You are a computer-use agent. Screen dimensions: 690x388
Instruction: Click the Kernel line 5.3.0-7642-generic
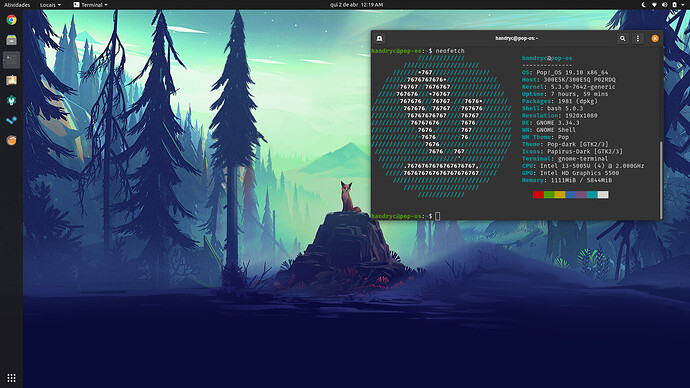(569, 87)
